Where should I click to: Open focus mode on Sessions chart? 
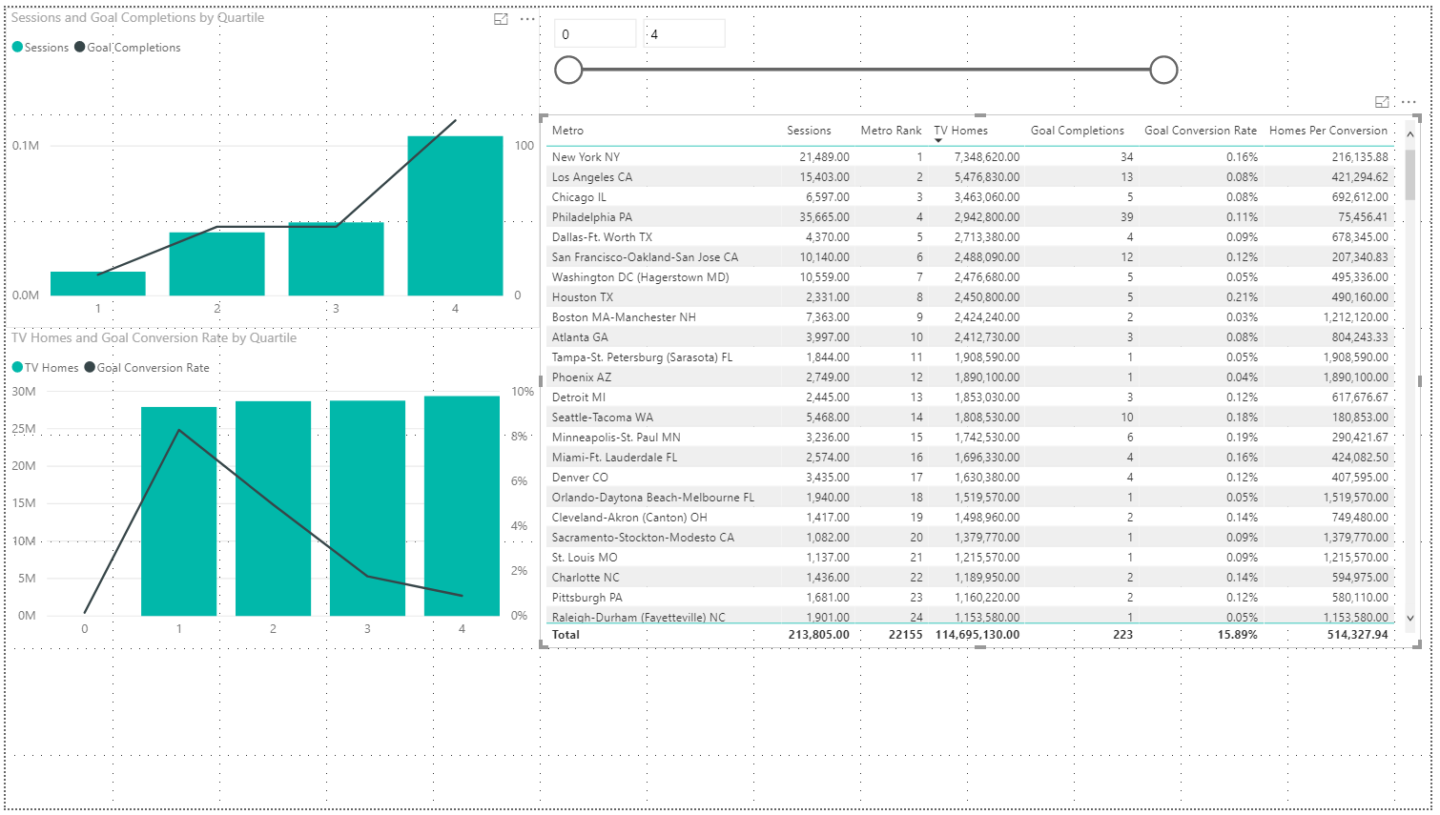click(x=502, y=19)
